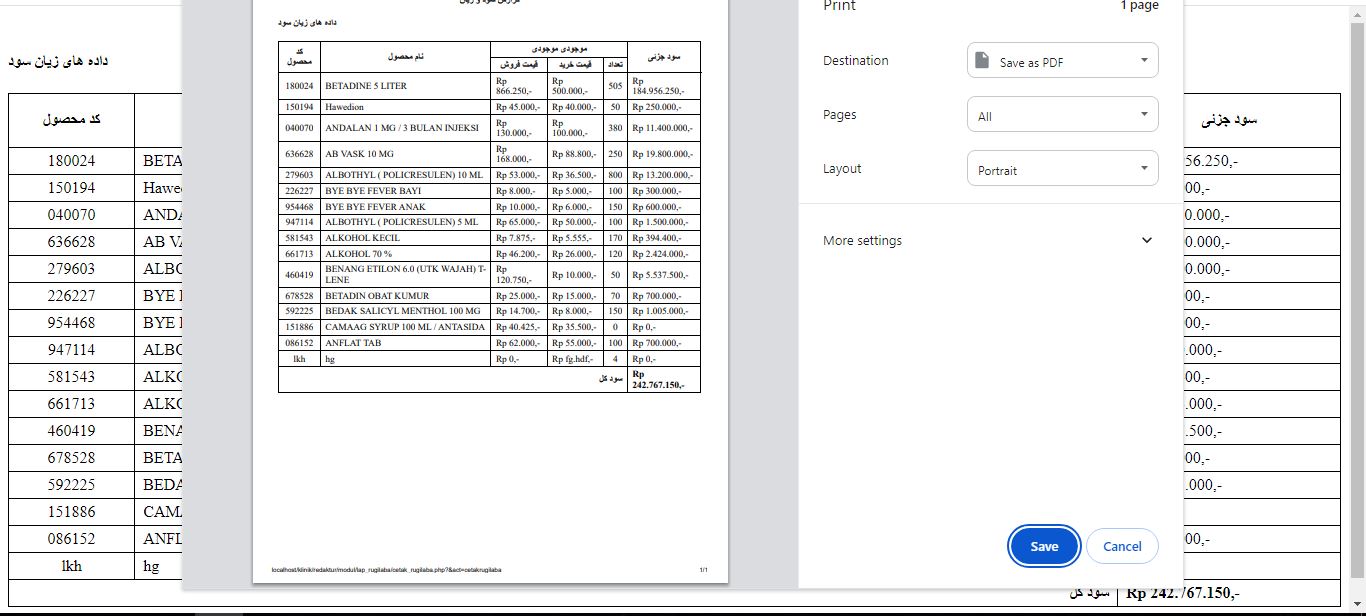Select BETADIN OBAT KUMUR in preview
The height and width of the screenshot is (616, 1366).
point(377,296)
